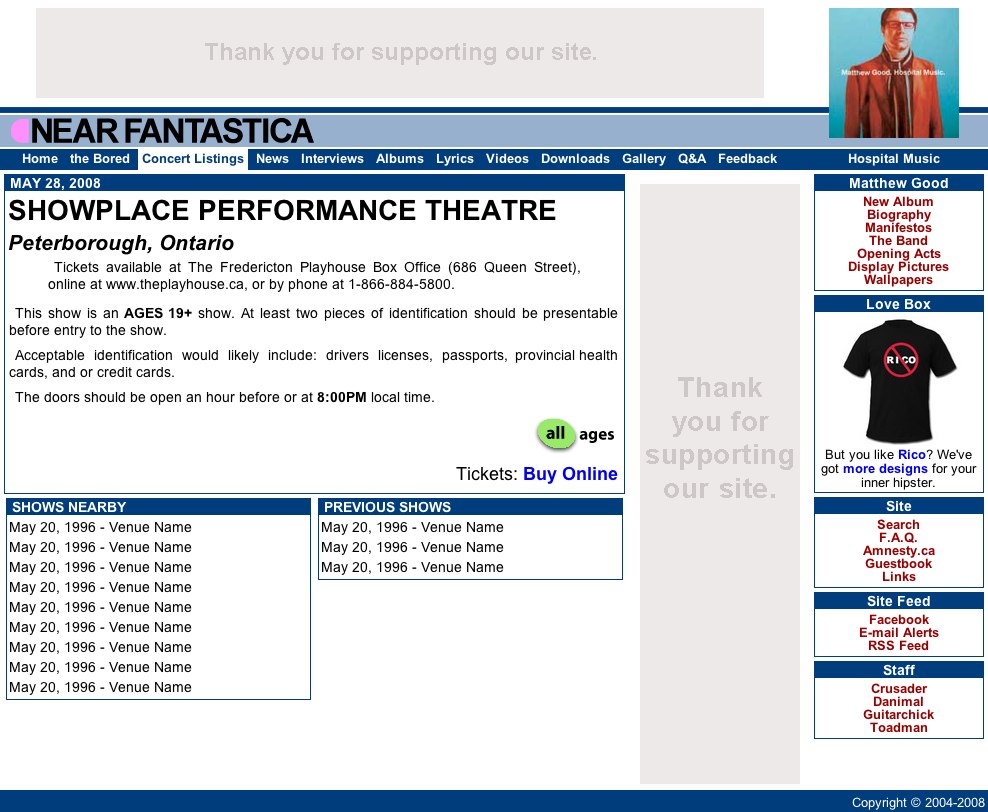The image size is (988, 812).
Task: Open the Links page link
Action: 898,576
